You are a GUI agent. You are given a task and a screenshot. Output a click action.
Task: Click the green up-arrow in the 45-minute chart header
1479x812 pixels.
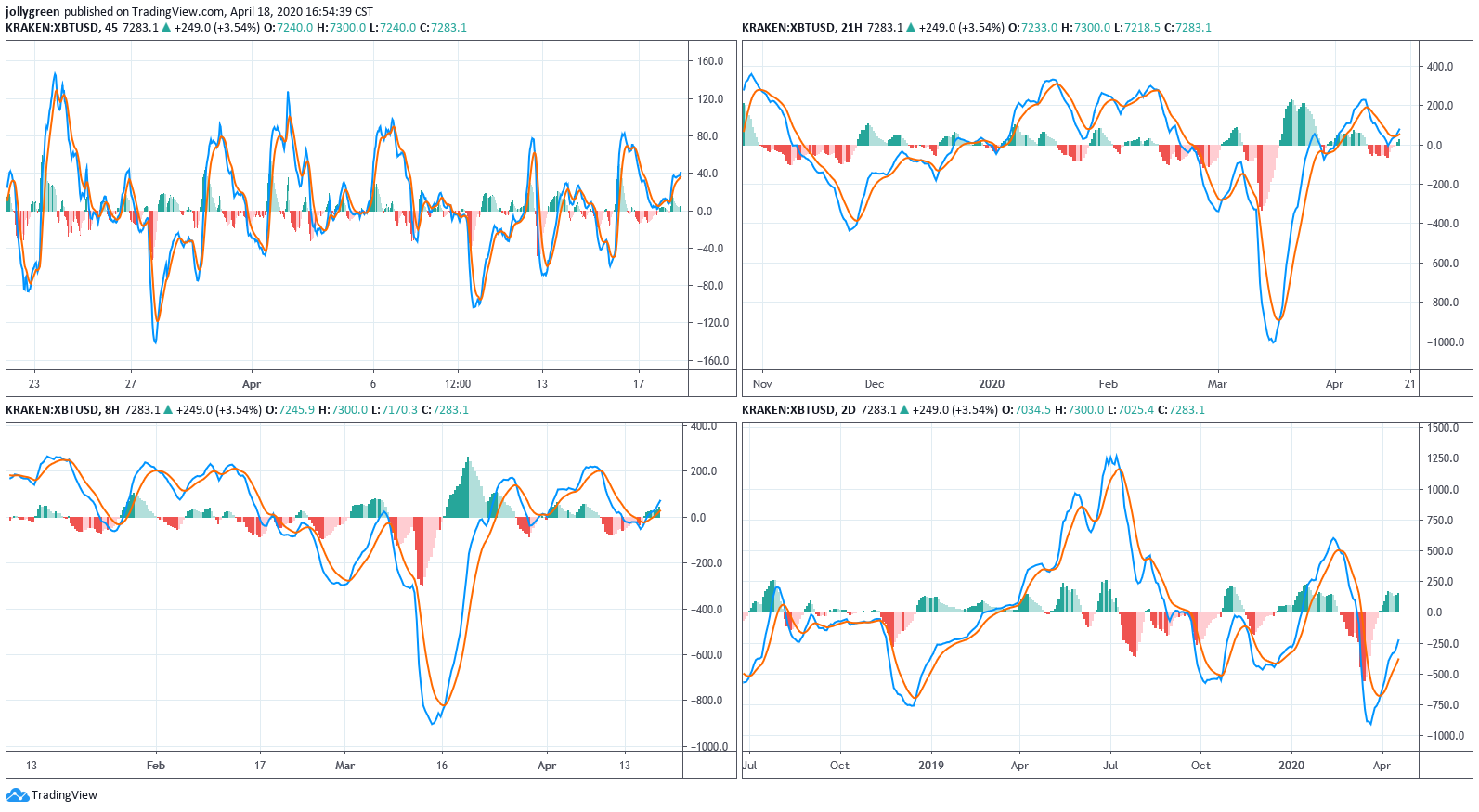[166, 28]
